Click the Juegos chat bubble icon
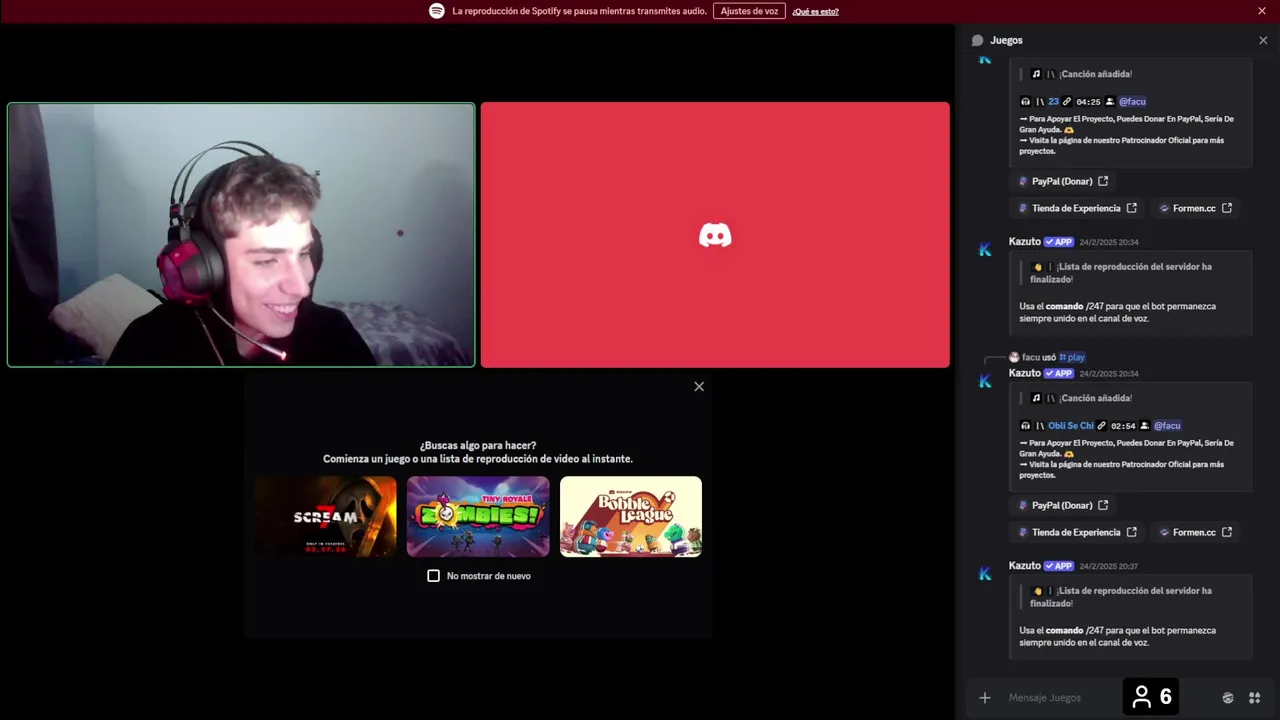This screenshot has height=720, width=1280. coord(977,40)
